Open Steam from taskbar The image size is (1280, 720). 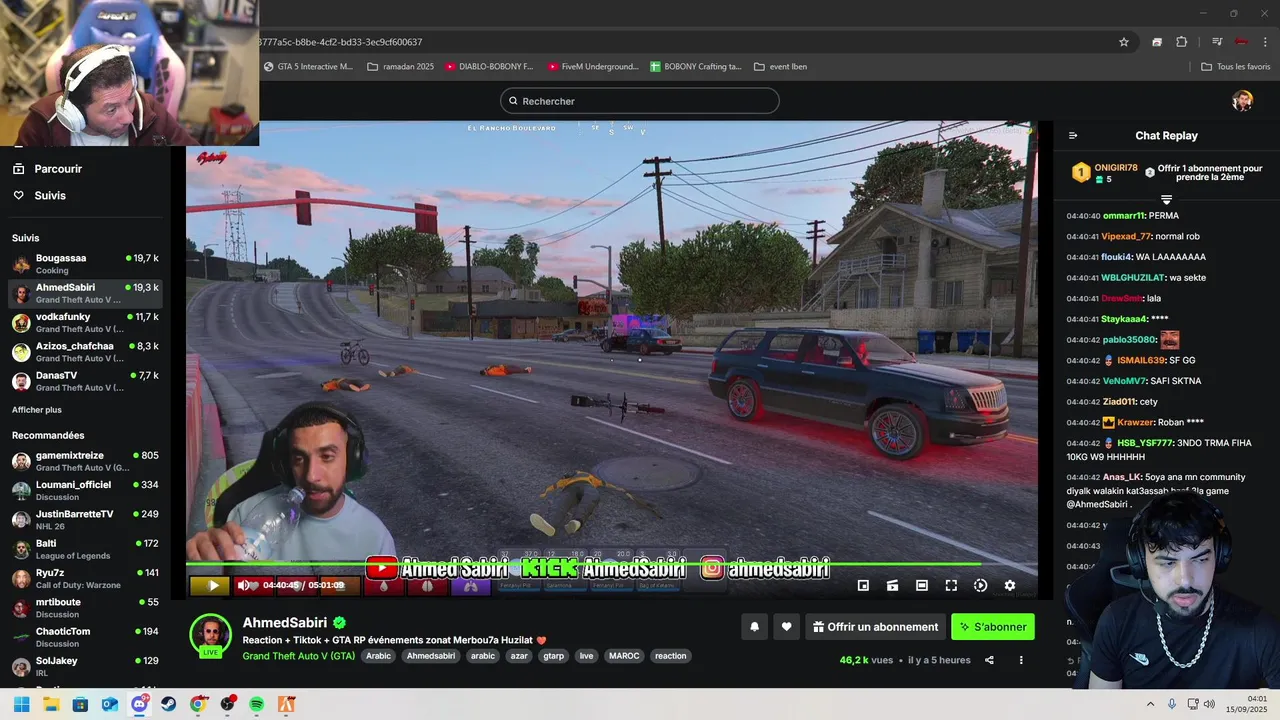point(168,704)
